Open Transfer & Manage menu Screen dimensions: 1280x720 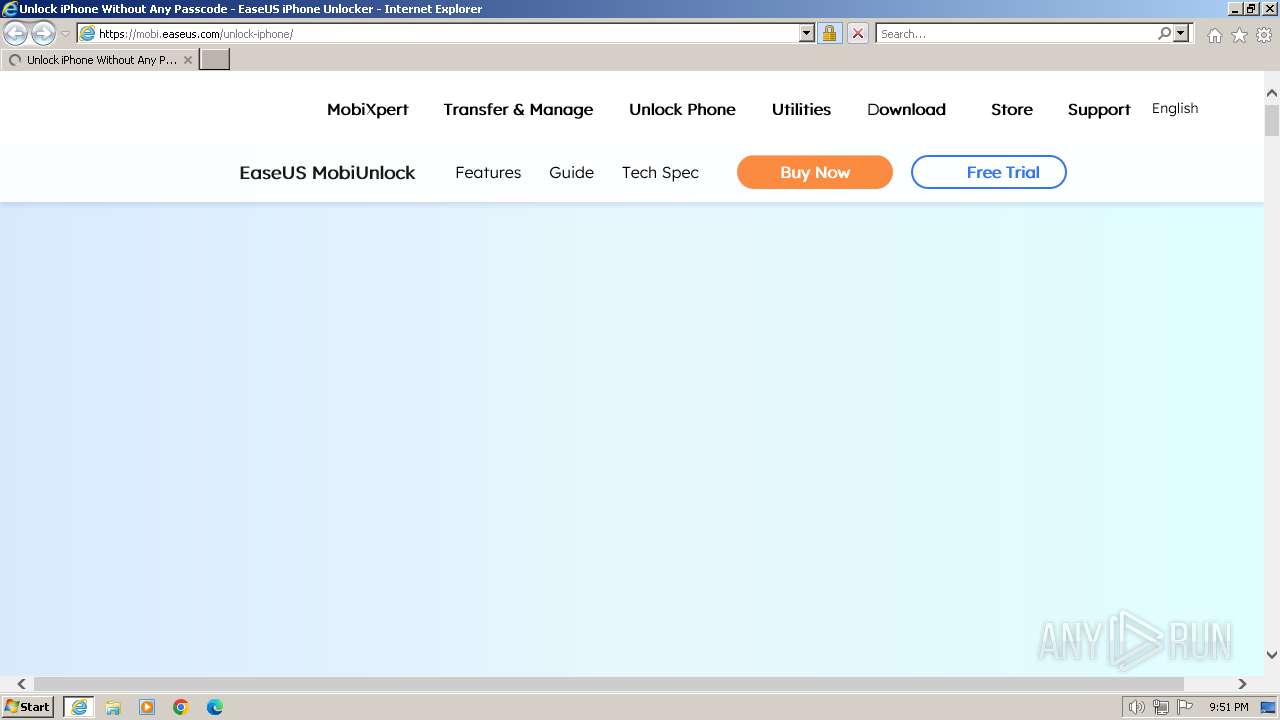(518, 110)
